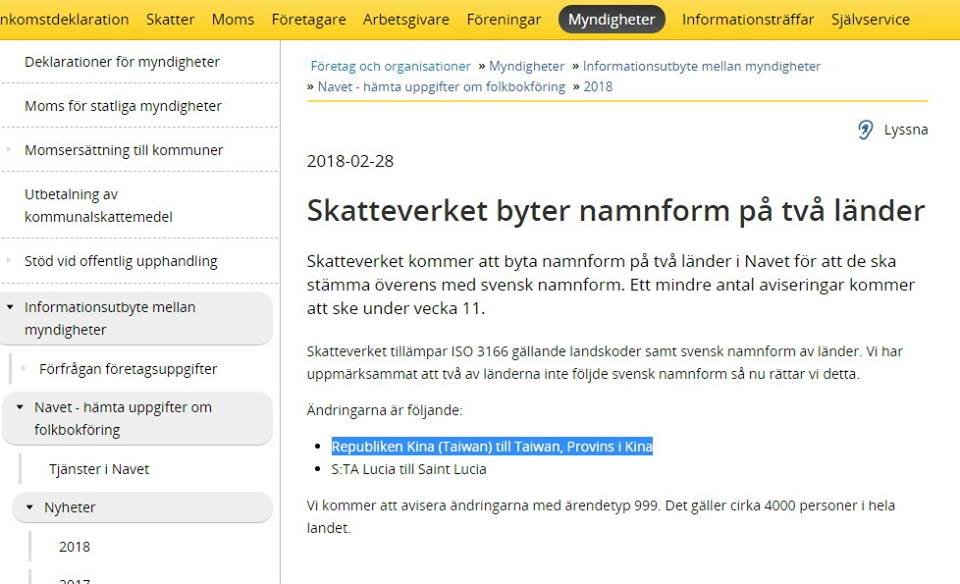The image size is (960, 584).
Task: Open the Skatter top menu
Action: (x=170, y=20)
